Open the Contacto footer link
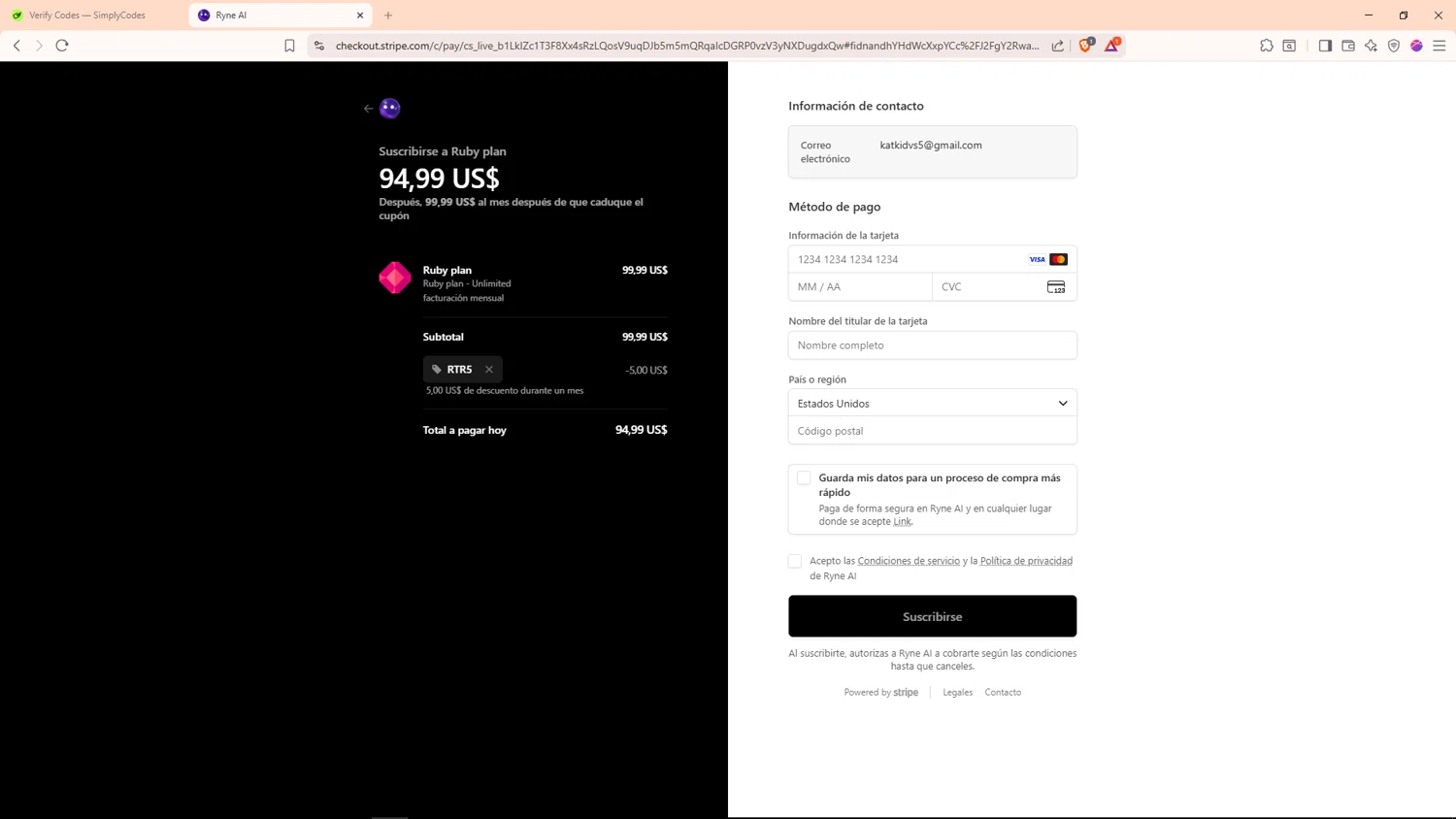This screenshot has width=1456, height=819. [1003, 693]
